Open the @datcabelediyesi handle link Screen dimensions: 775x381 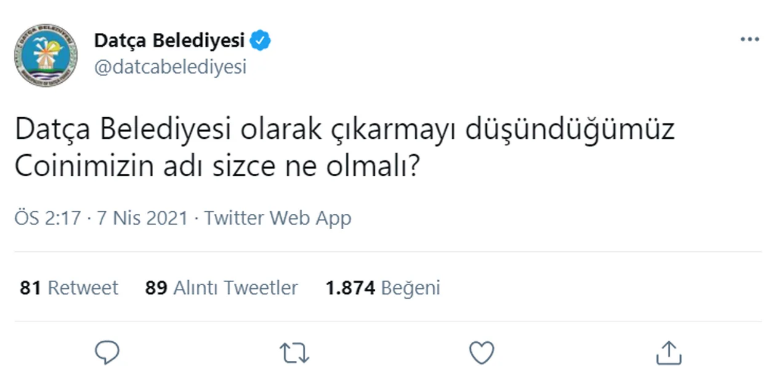tap(170, 67)
